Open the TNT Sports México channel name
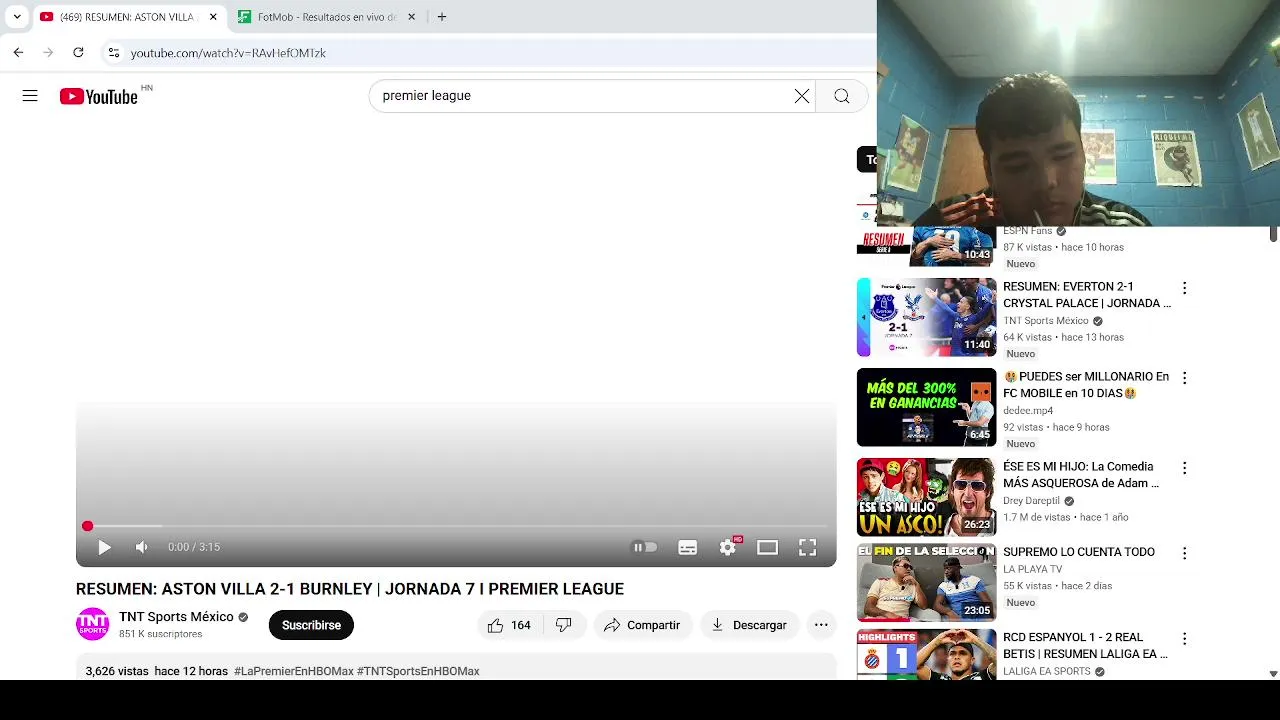Image resolution: width=1280 pixels, height=720 pixels. [x=176, y=617]
